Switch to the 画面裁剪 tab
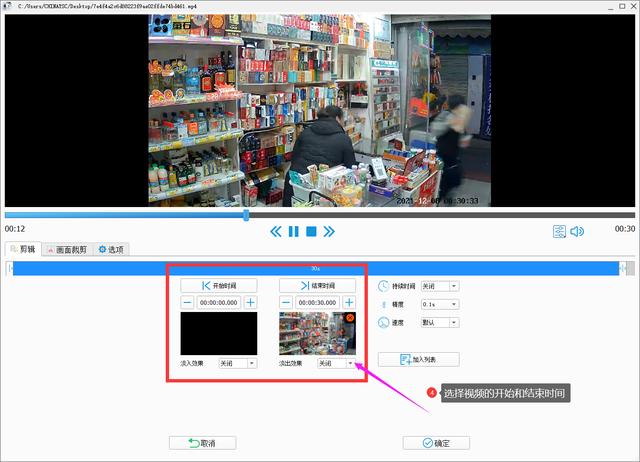 coord(66,249)
